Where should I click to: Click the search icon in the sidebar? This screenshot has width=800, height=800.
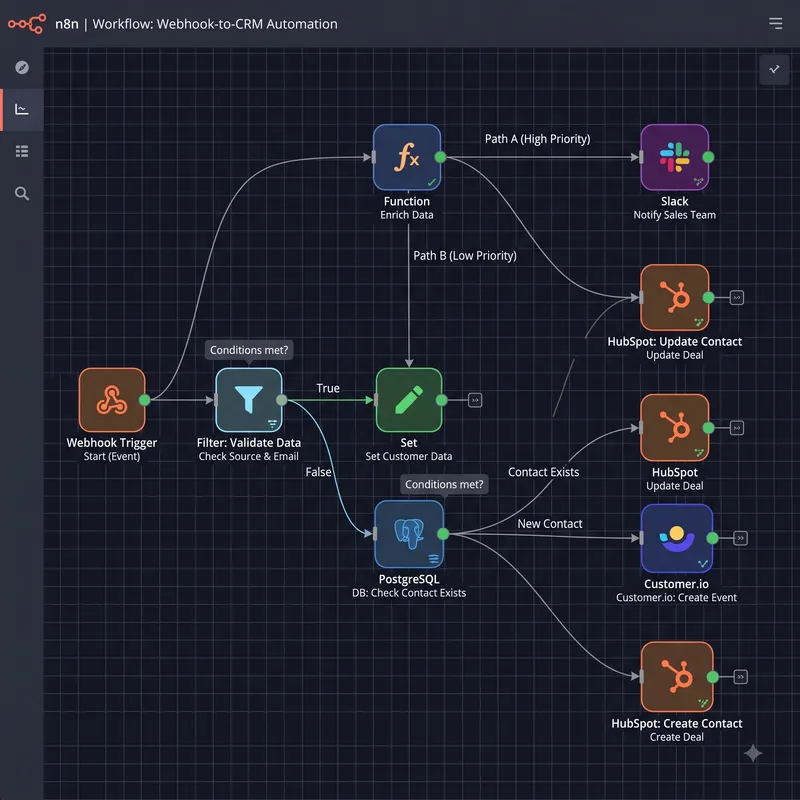pyautogui.click(x=21, y=193)
